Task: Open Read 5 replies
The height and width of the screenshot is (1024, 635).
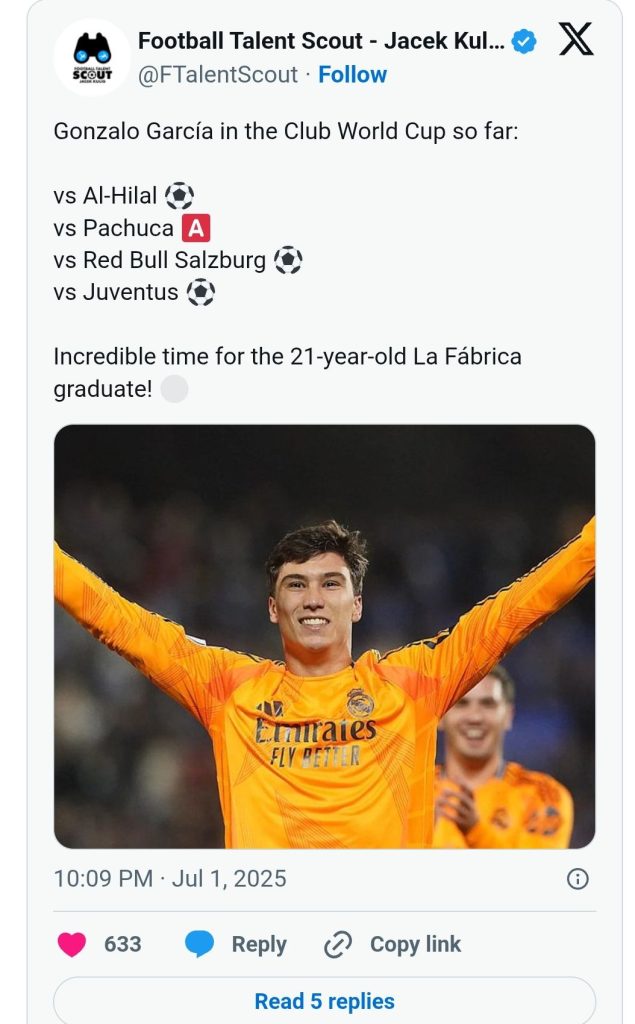Action: point(324,1001)
